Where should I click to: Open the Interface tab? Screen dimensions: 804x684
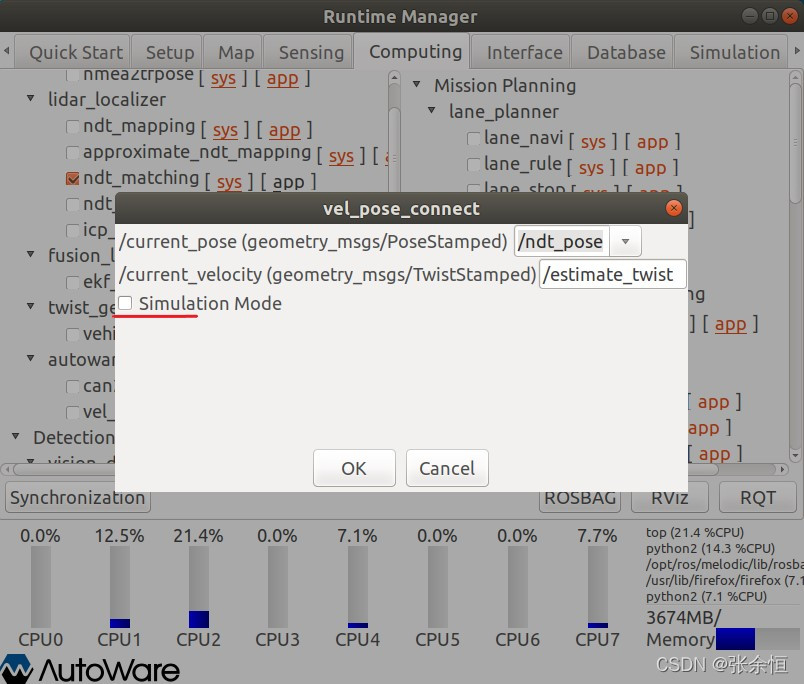(521, 52)
